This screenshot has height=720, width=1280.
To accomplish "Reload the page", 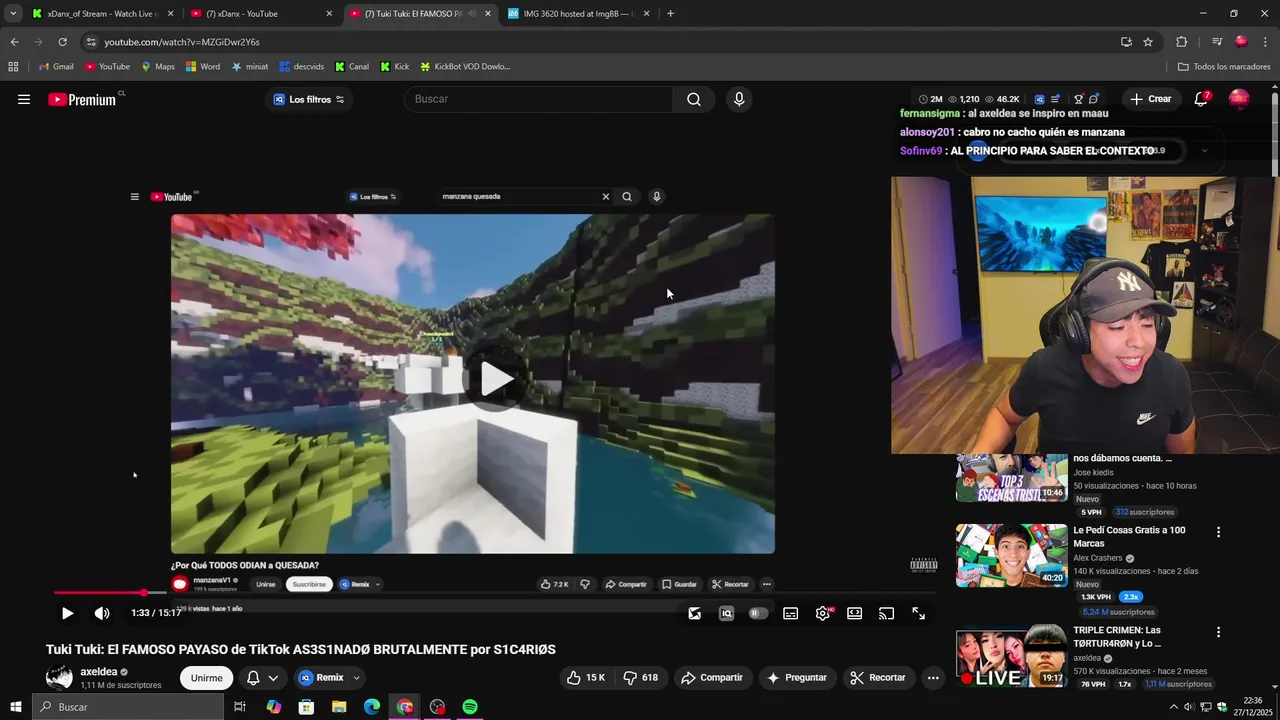I will (62, 42).
